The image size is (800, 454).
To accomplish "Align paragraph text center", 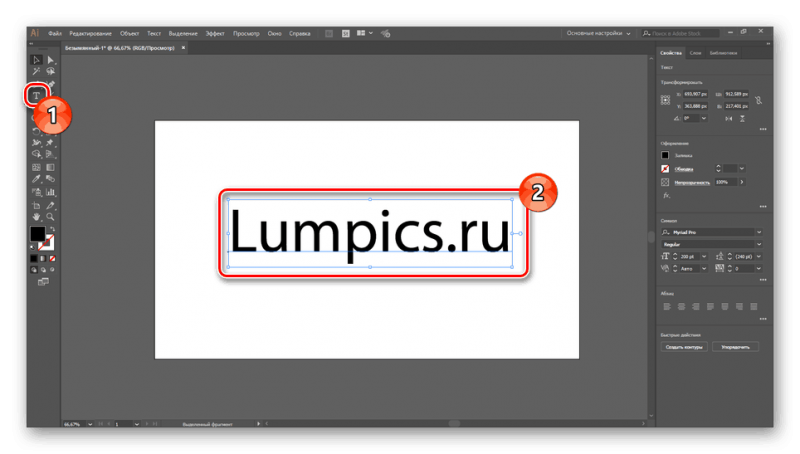I will (681, 307).
